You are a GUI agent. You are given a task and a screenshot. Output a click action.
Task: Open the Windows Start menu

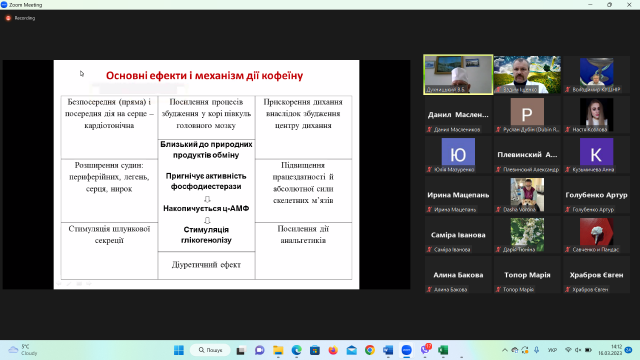pyautogui.click(x=179, y=350)
